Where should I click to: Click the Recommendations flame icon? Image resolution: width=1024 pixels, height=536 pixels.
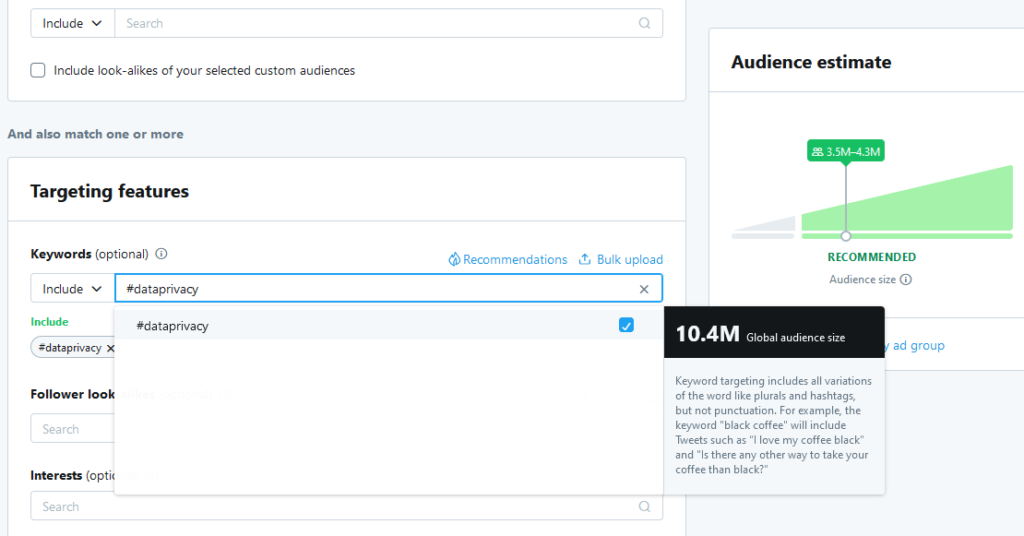(x=454, y=260)
